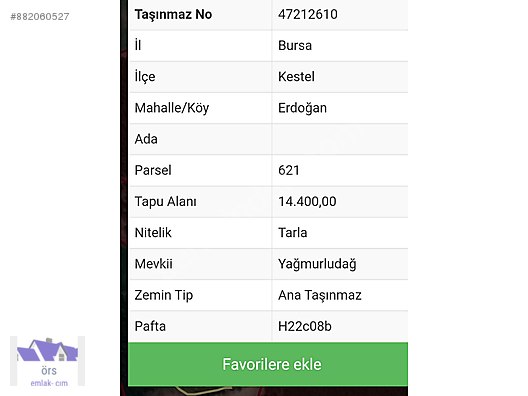Click the örs emlak-cım logo text

49,377
